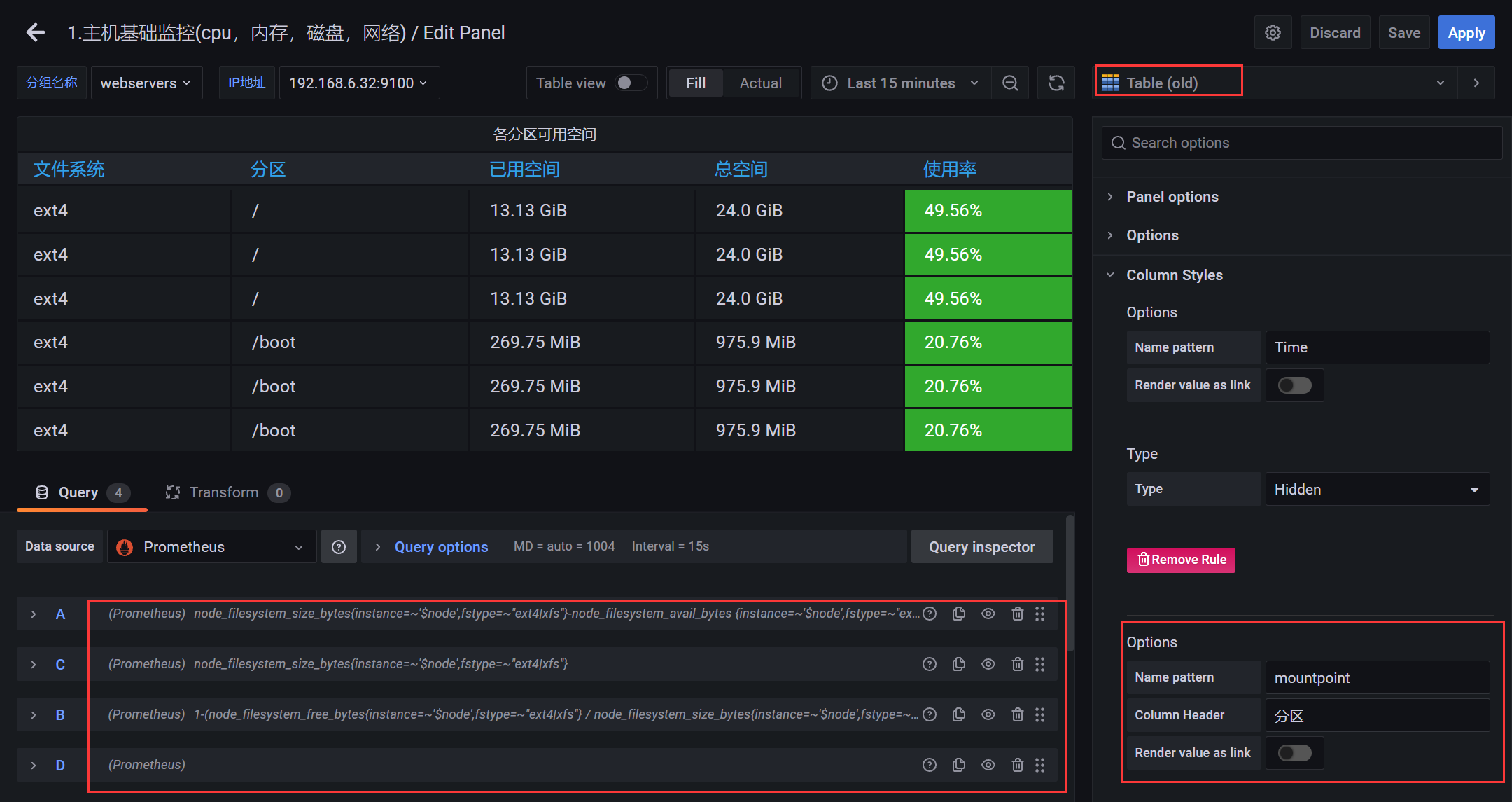
Task: Open Prometheus data source dropdown
Action: [x=212, y=547]
